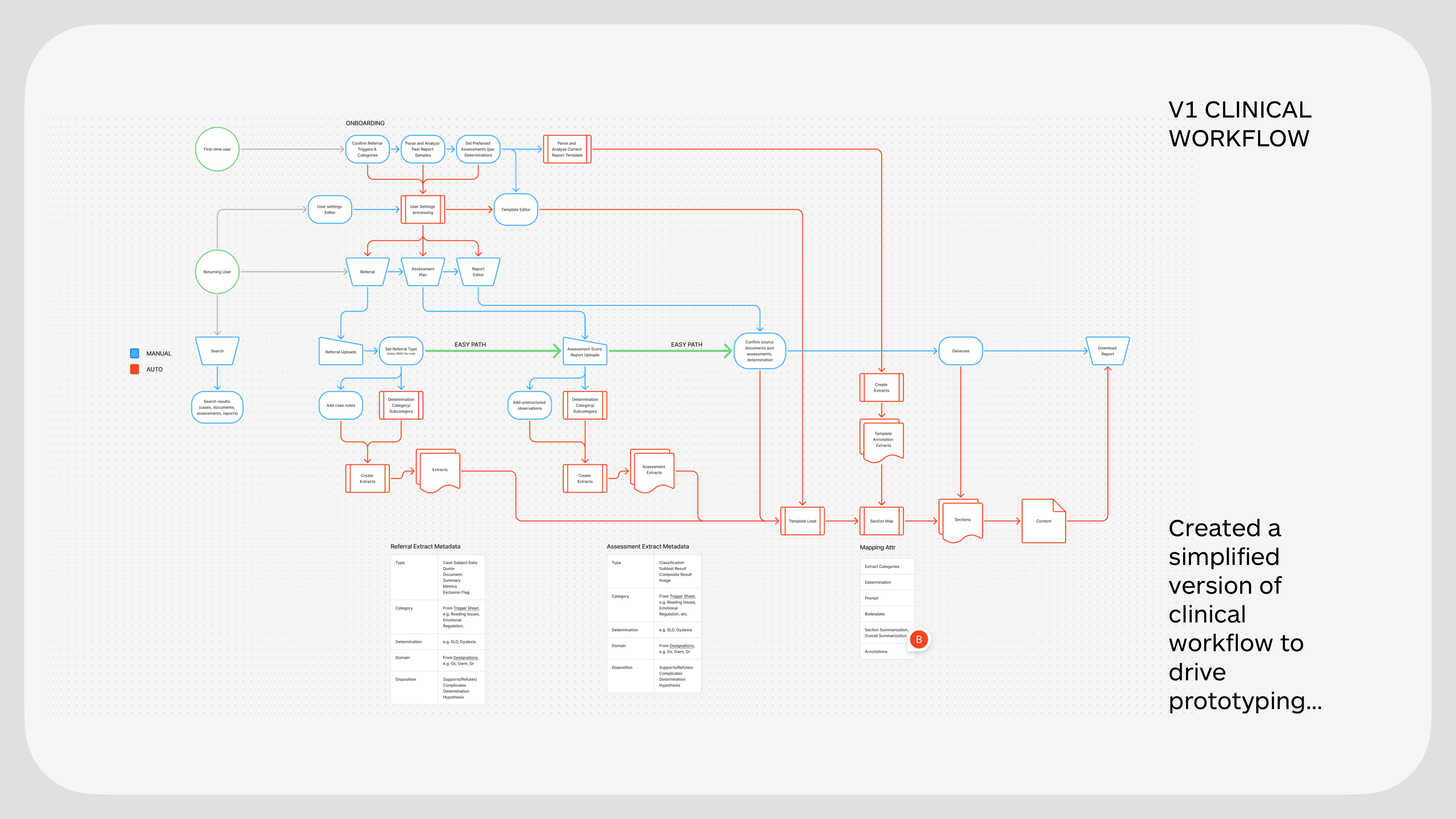1456x819 pixels.
Task: Click the User Settings processing node
Action: 423,210
